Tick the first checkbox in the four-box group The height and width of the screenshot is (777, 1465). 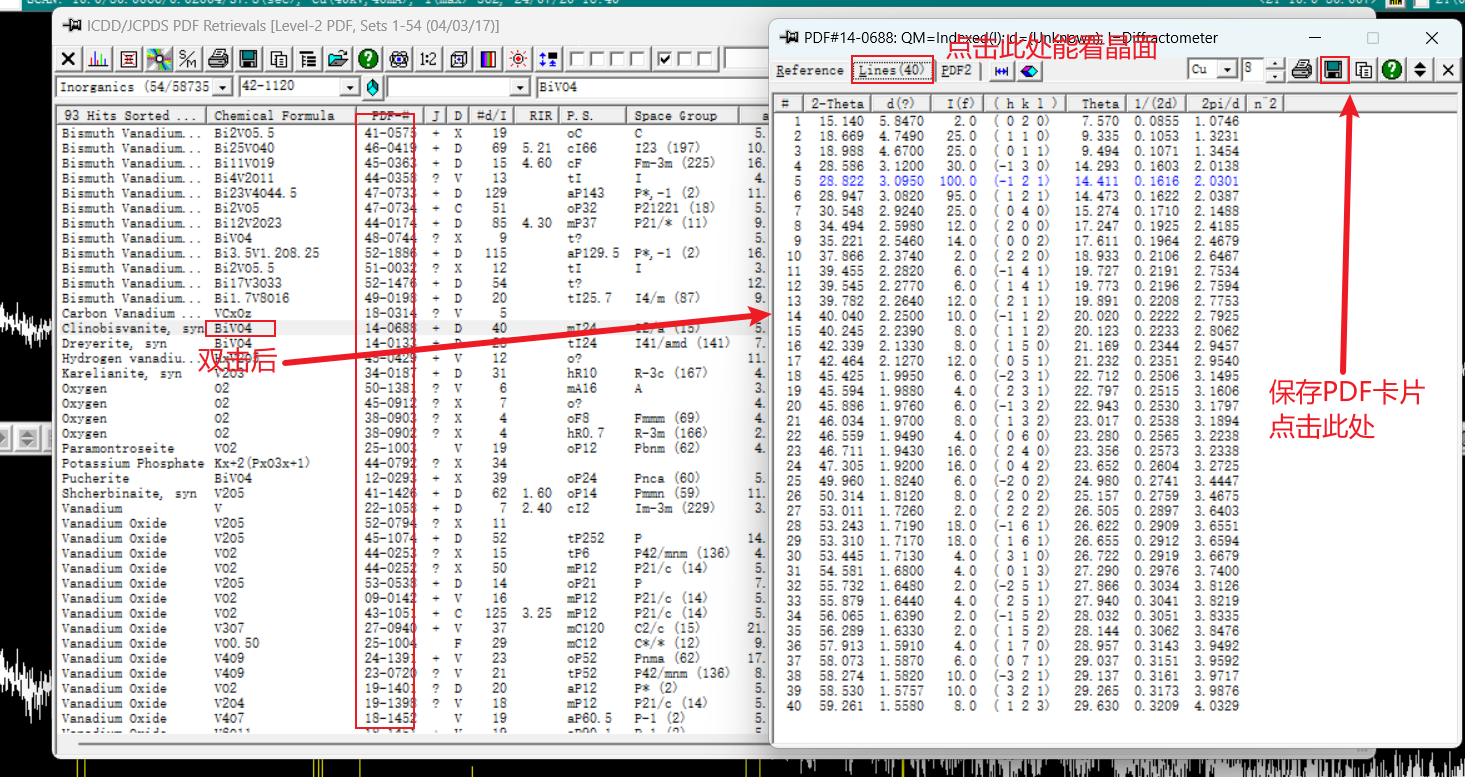click(576, 59)
